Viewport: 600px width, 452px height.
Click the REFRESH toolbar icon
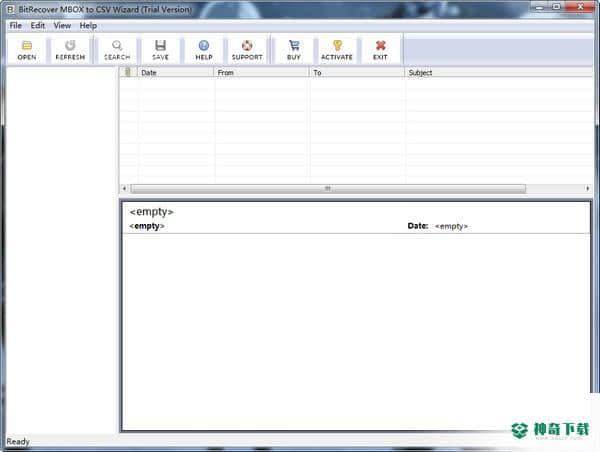click(x=70, y=50)
